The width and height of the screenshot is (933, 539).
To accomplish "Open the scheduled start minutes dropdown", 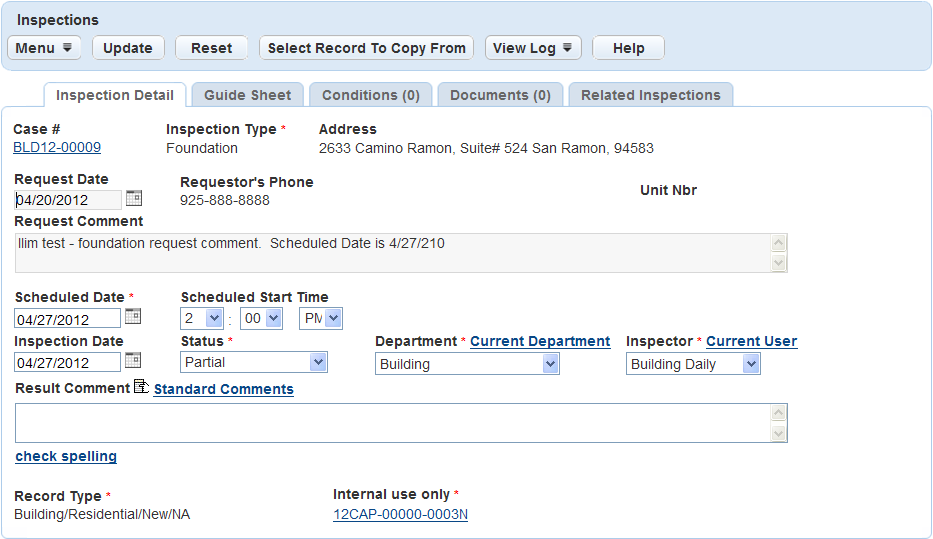I will pos(263,318).
